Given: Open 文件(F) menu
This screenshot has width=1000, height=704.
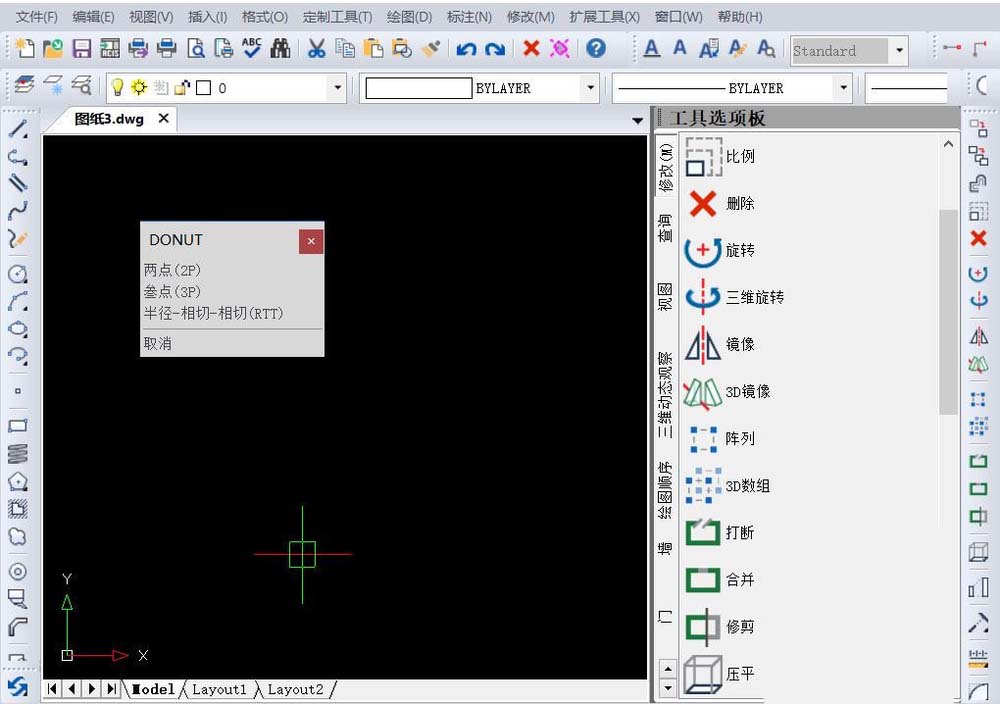Looking at the screenshot, I should 36,17.
